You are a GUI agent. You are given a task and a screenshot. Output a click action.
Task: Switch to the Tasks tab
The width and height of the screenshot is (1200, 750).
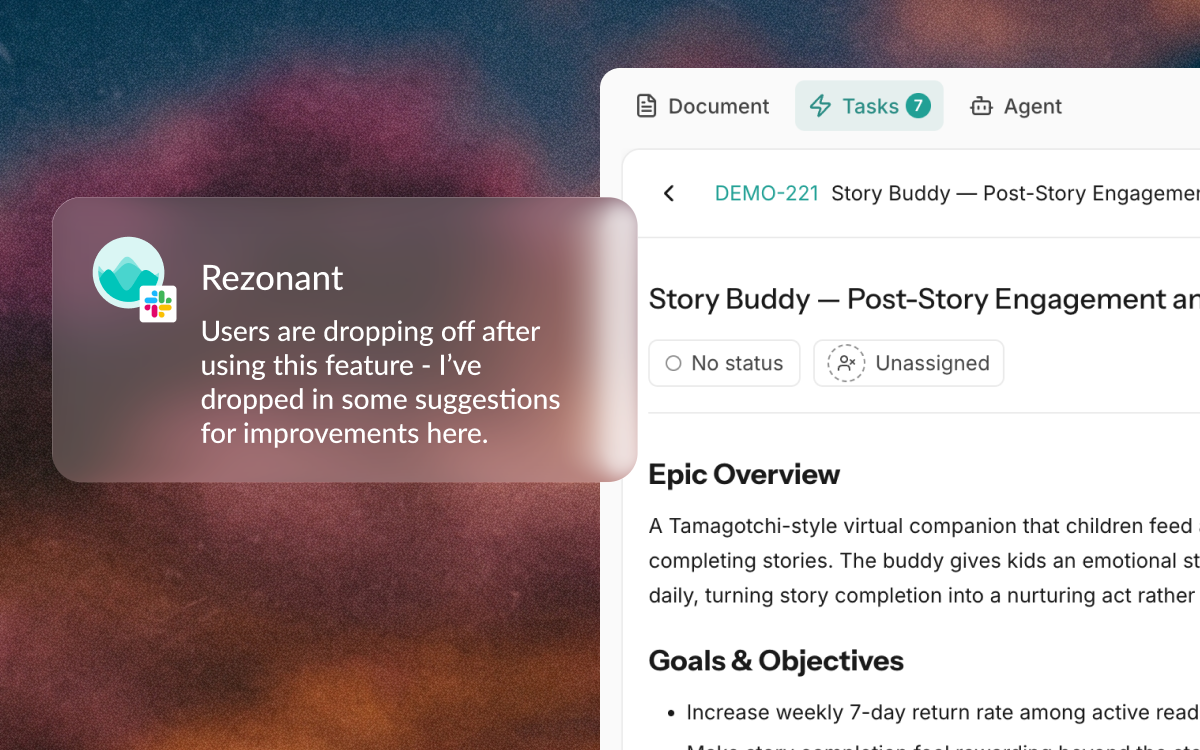click(x=869, y=106)
